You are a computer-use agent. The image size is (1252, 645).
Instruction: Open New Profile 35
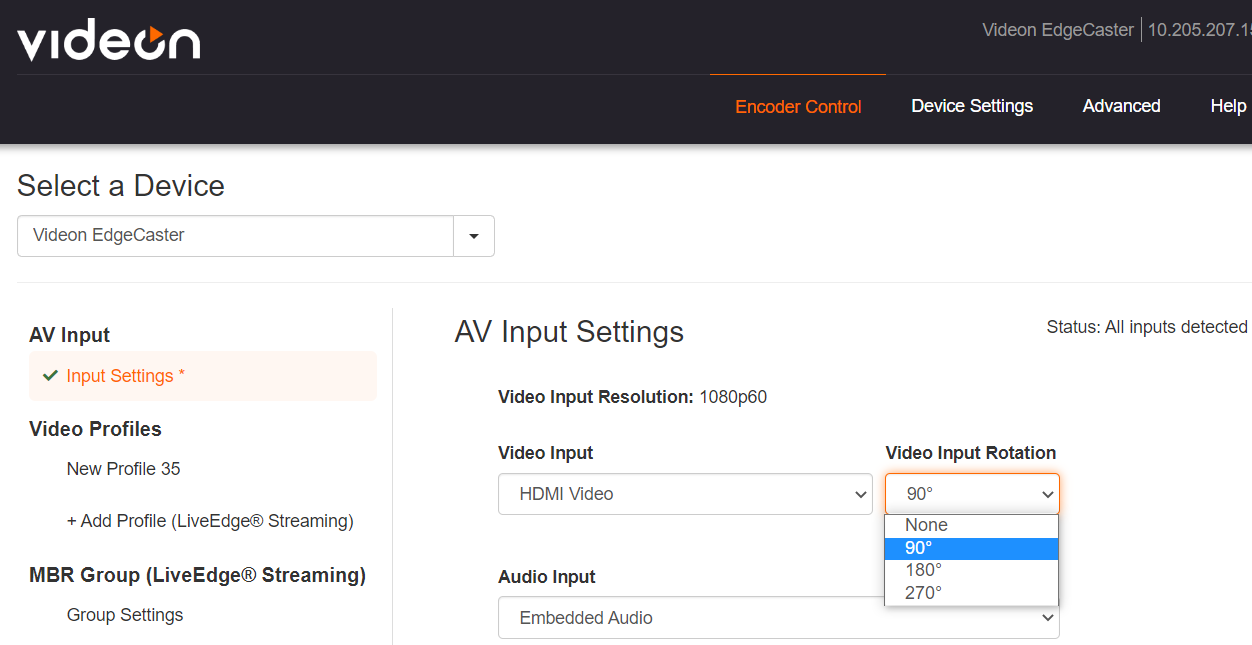[x=124, y=469]
